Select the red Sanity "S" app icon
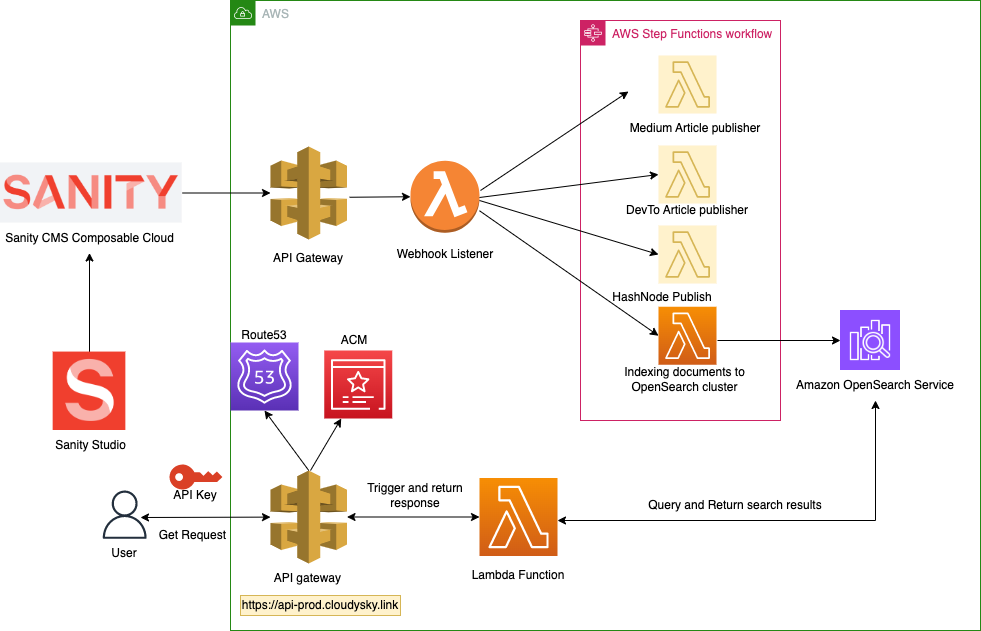The height and width of the screenshot is (631, 981). click(x=88, y=390)
